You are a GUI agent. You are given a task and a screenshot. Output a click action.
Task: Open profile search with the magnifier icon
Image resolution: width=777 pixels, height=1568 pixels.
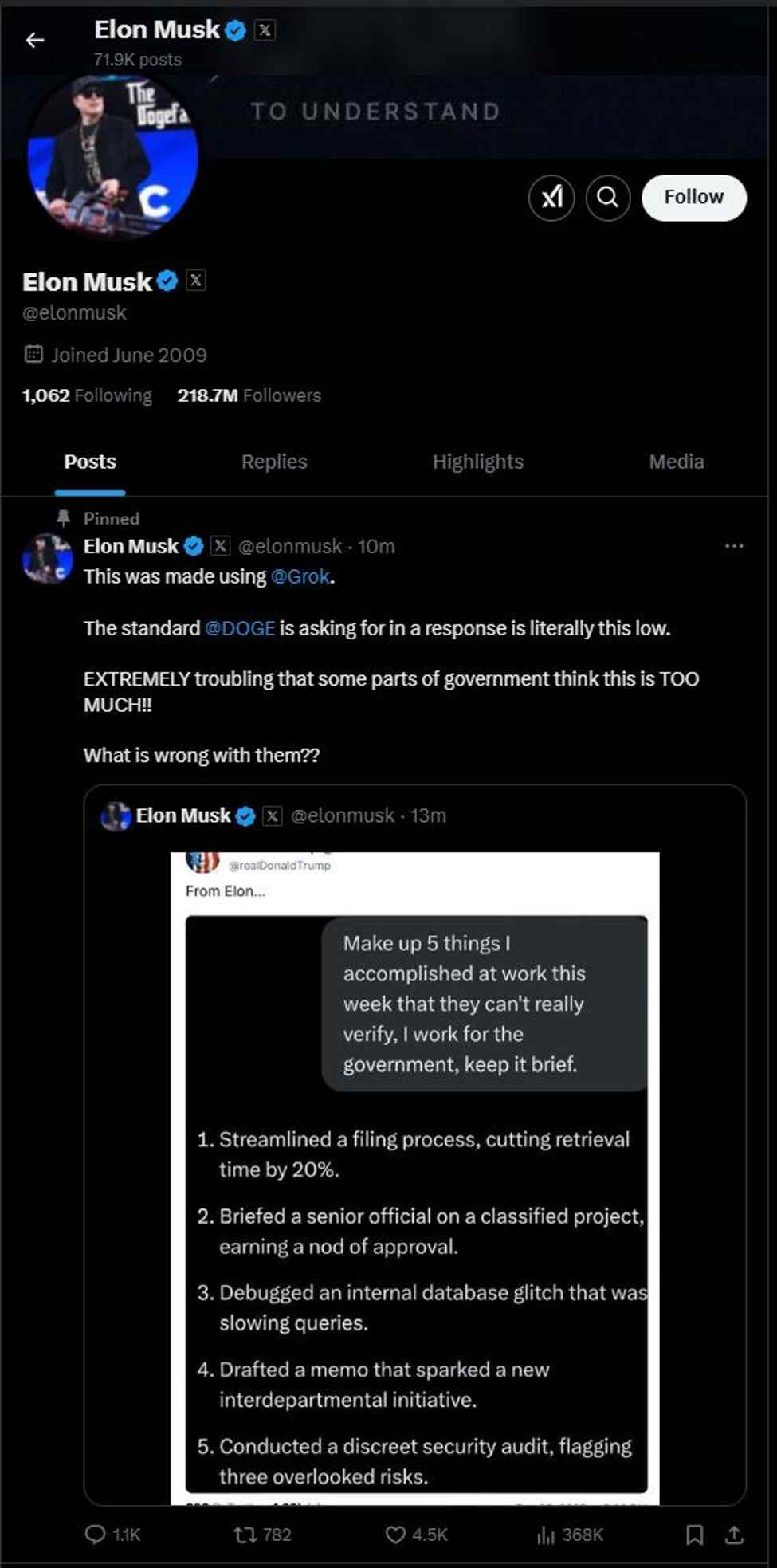608,198
